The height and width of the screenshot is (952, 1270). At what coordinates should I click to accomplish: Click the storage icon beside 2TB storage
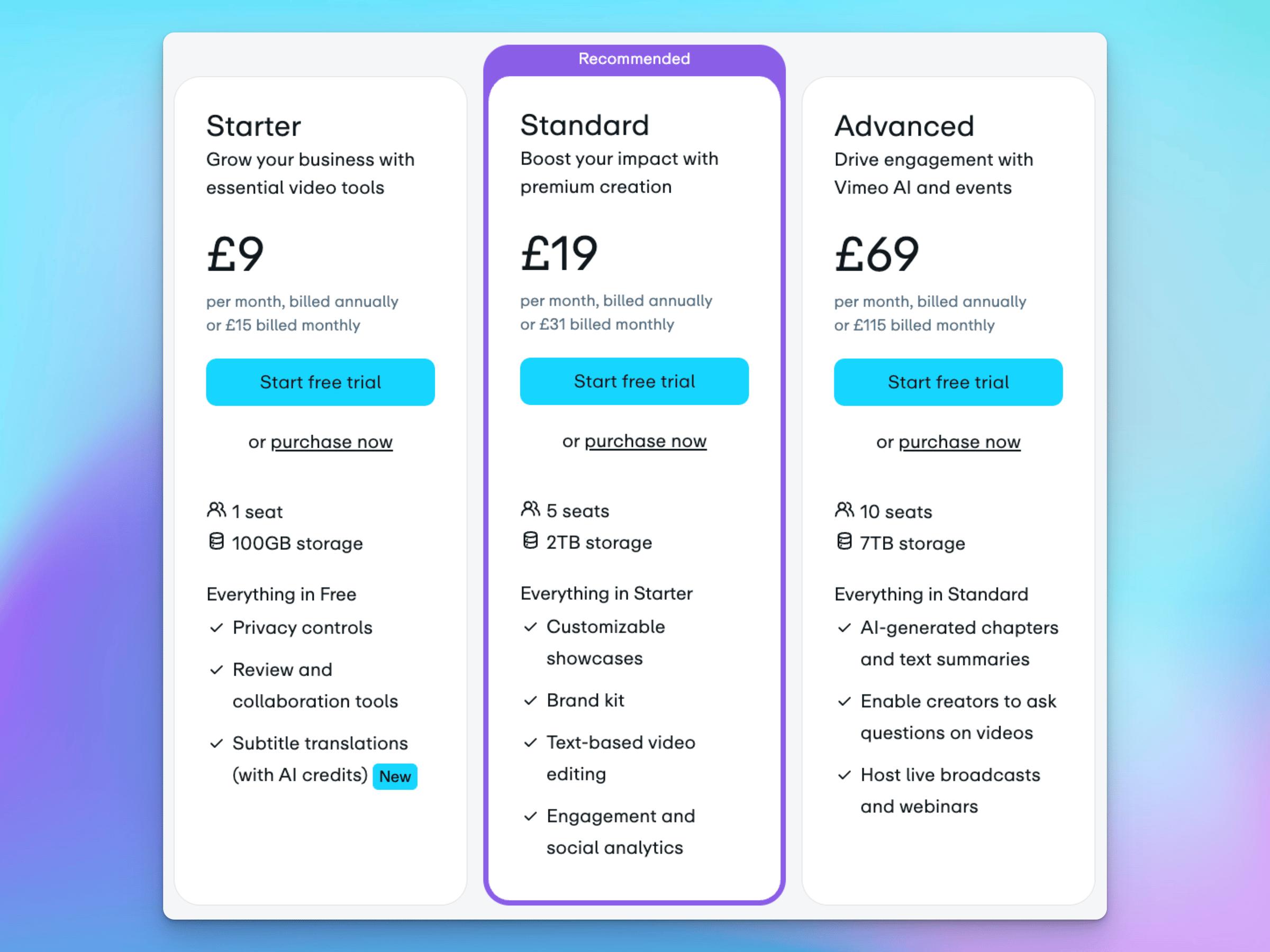(x=531, y=541)
